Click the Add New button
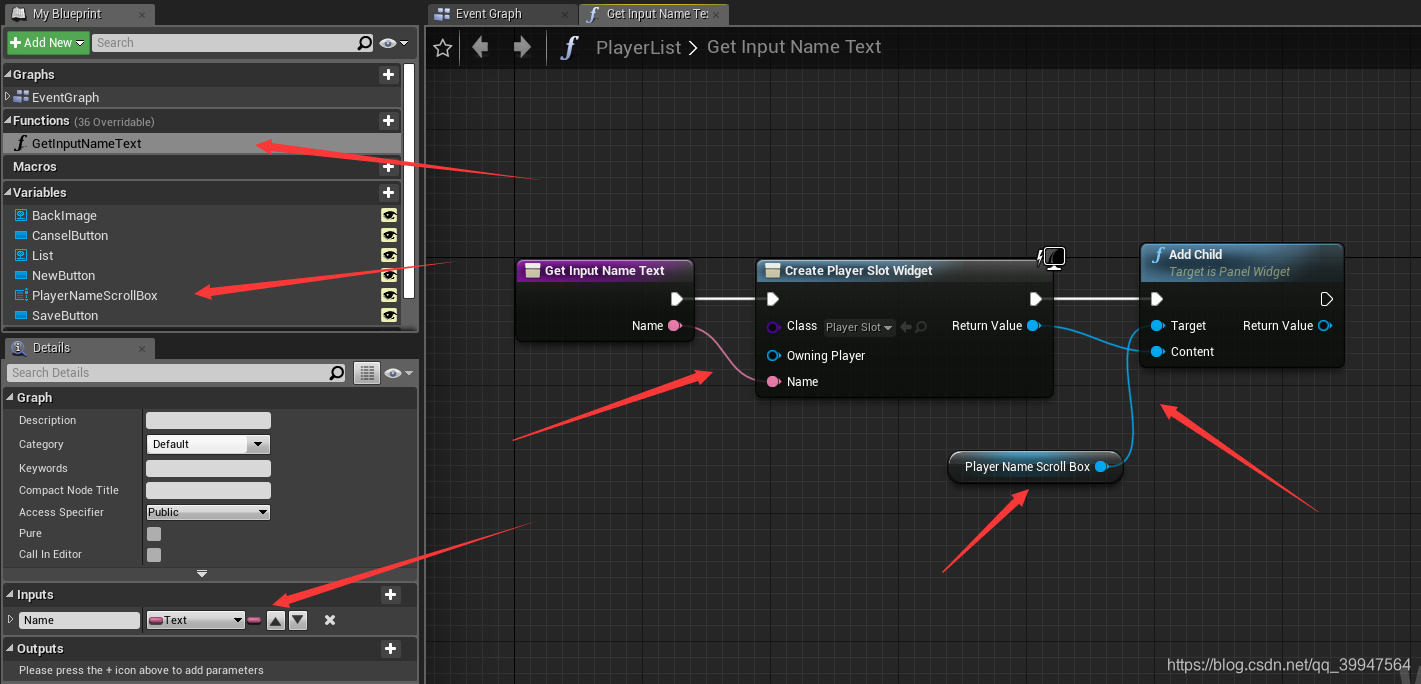1421x684 pixels. coord(48,43)
